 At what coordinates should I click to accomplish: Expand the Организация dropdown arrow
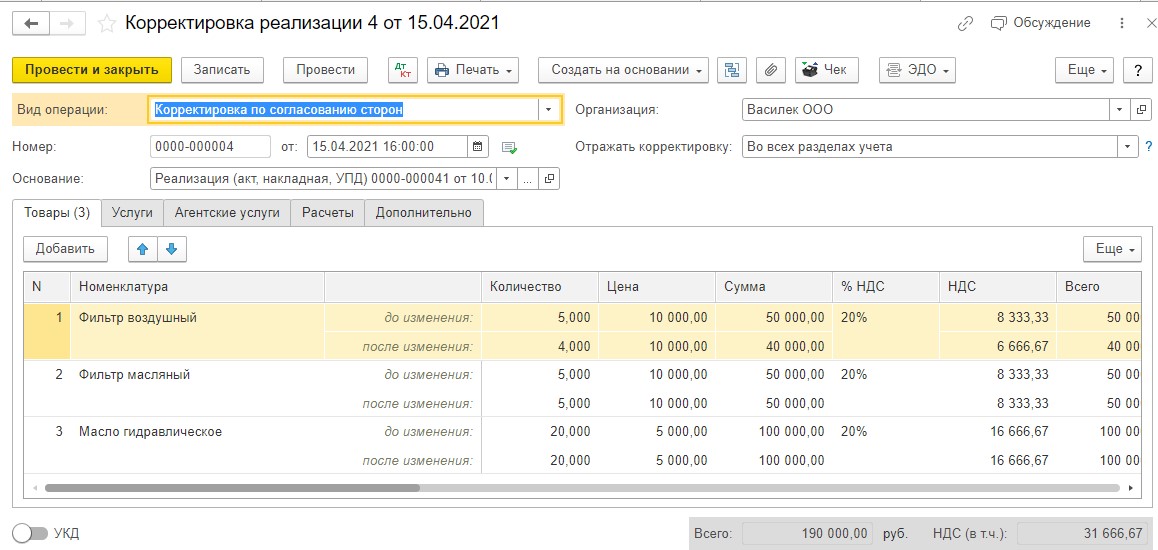(x=1120, y=109)
